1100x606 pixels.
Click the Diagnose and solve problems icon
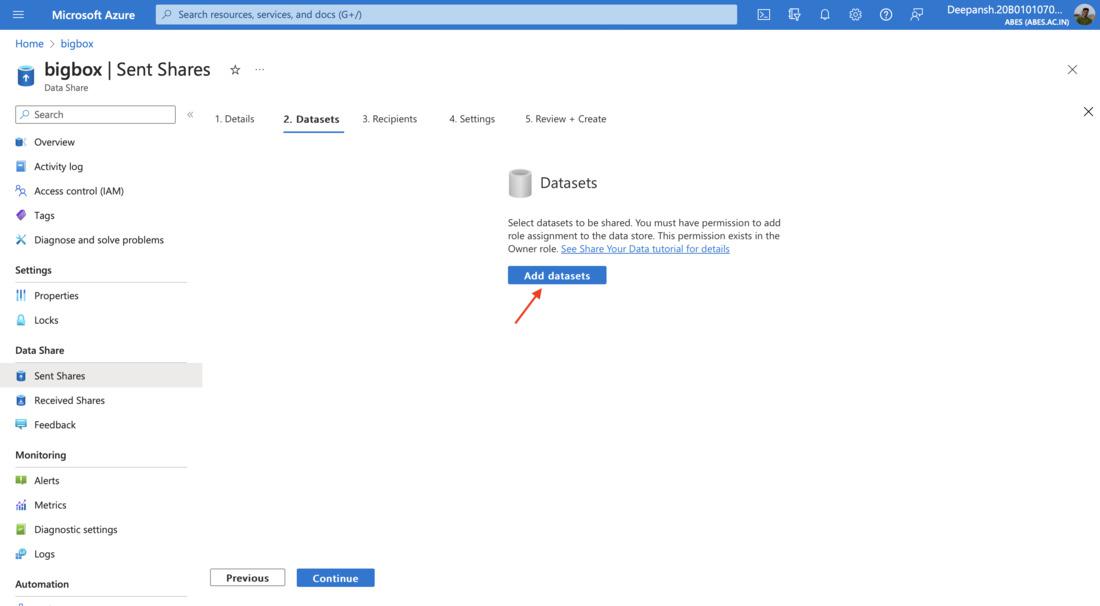click(21, 240)
